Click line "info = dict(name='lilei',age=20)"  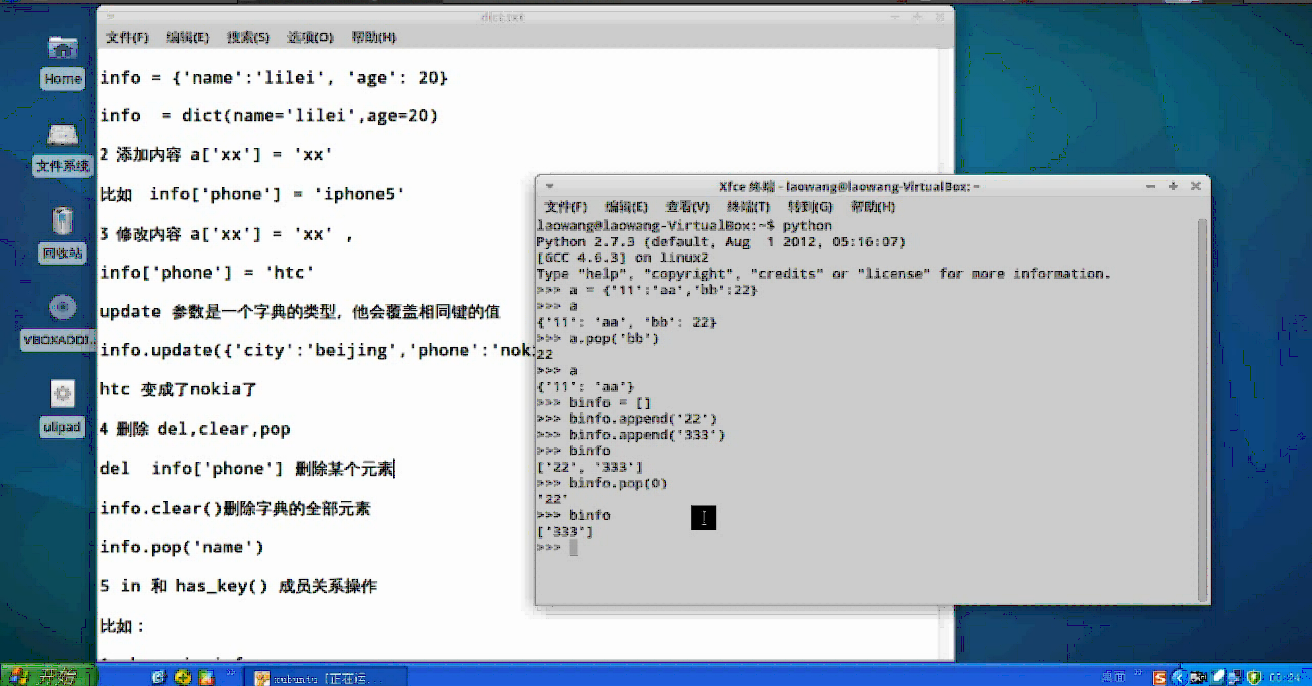point(269,116)
